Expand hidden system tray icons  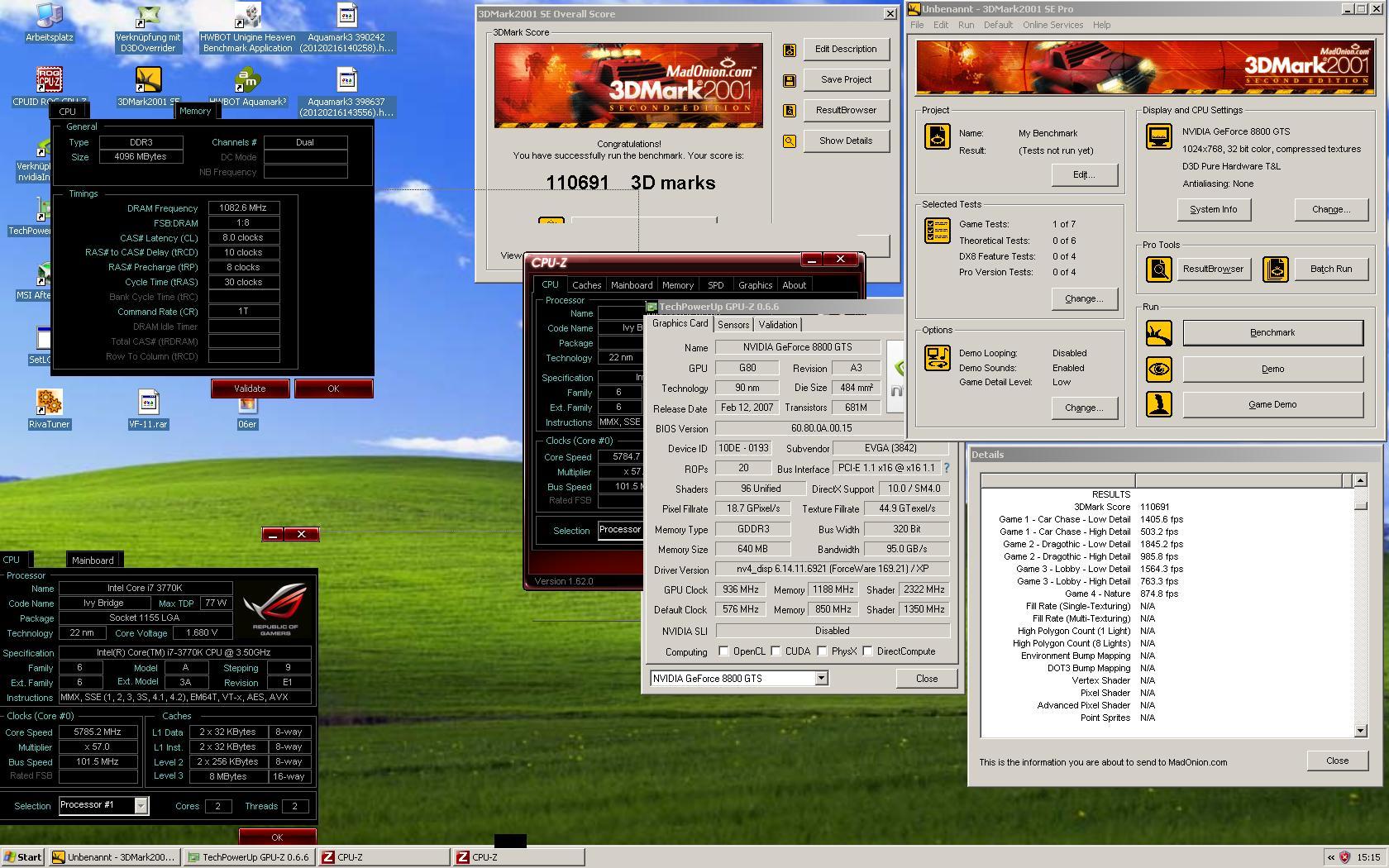click(x=1330, y=857)
